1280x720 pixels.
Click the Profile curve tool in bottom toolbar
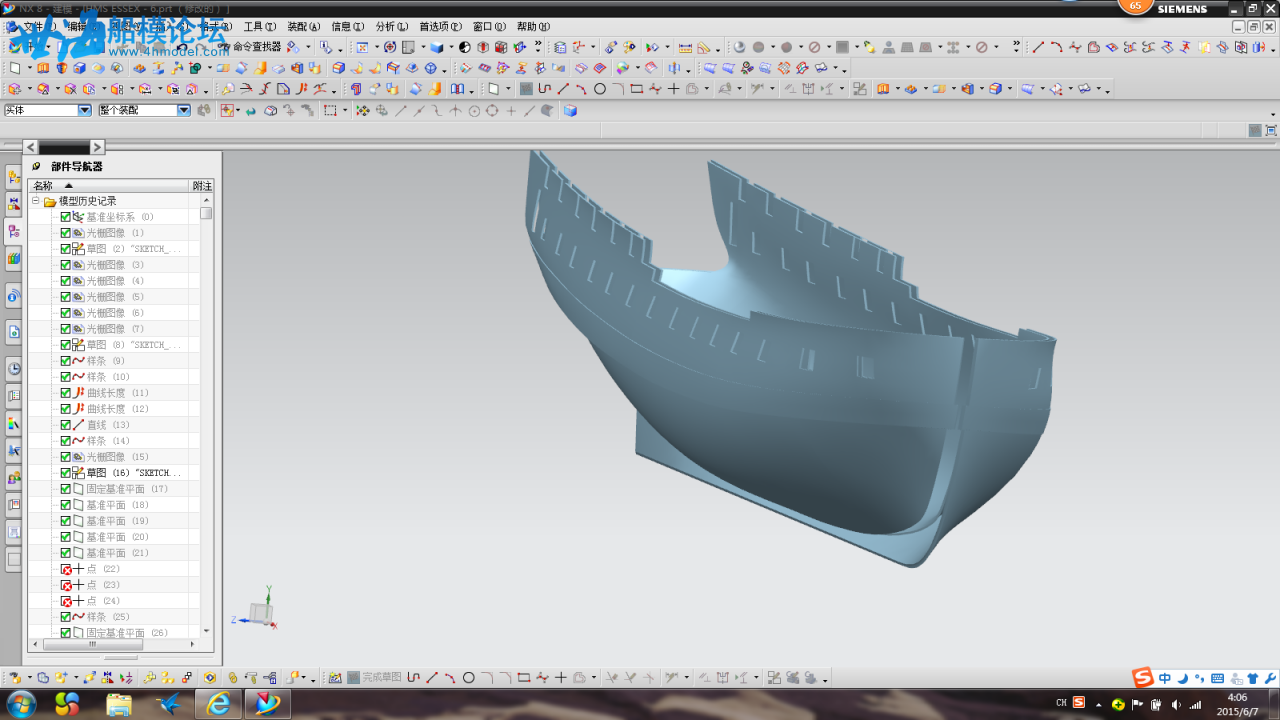(x=414, y=677)
